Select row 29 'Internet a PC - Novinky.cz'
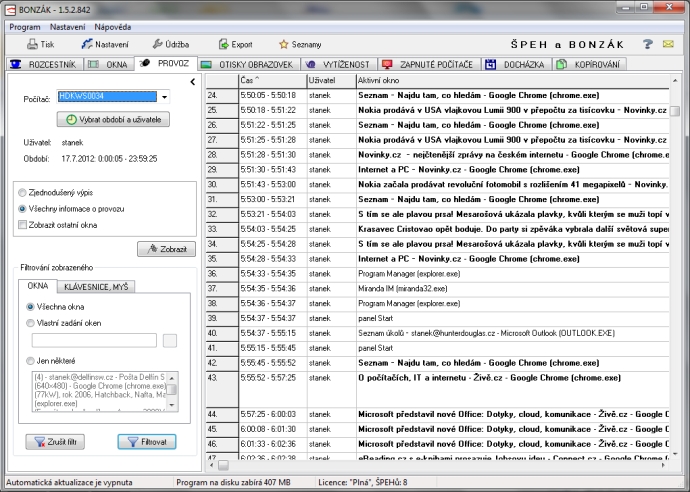The height and width of the screenshot is (492, 690). tap(437, 169)
